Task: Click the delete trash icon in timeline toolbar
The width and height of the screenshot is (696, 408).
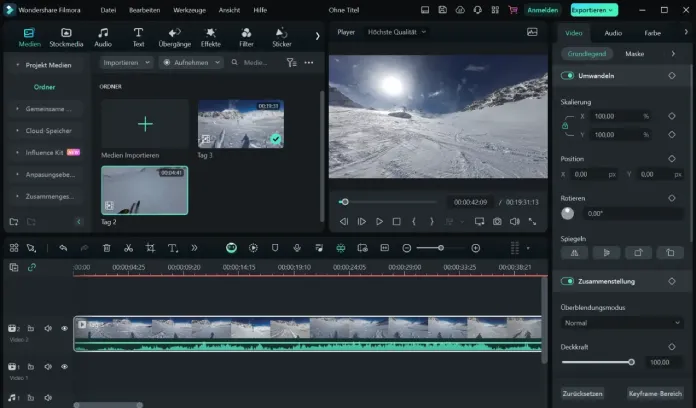Action: click(107, 248)
